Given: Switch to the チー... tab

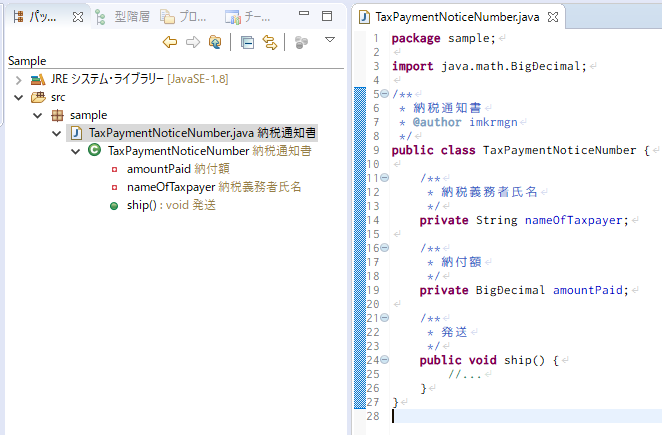Looking at the screenshot, I should [x=247, y=17].
